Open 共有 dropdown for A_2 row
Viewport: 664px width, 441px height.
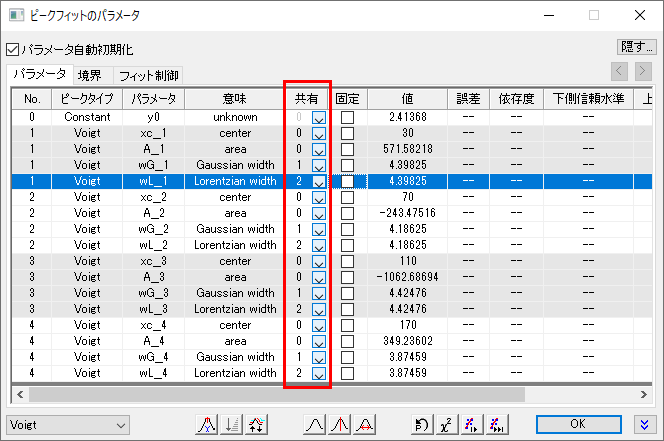(319, 214)
